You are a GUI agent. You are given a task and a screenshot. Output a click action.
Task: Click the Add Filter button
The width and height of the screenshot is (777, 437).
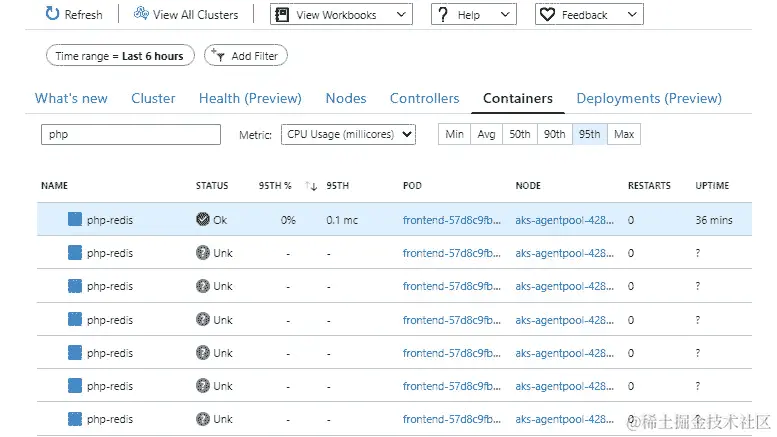(246, 55)
